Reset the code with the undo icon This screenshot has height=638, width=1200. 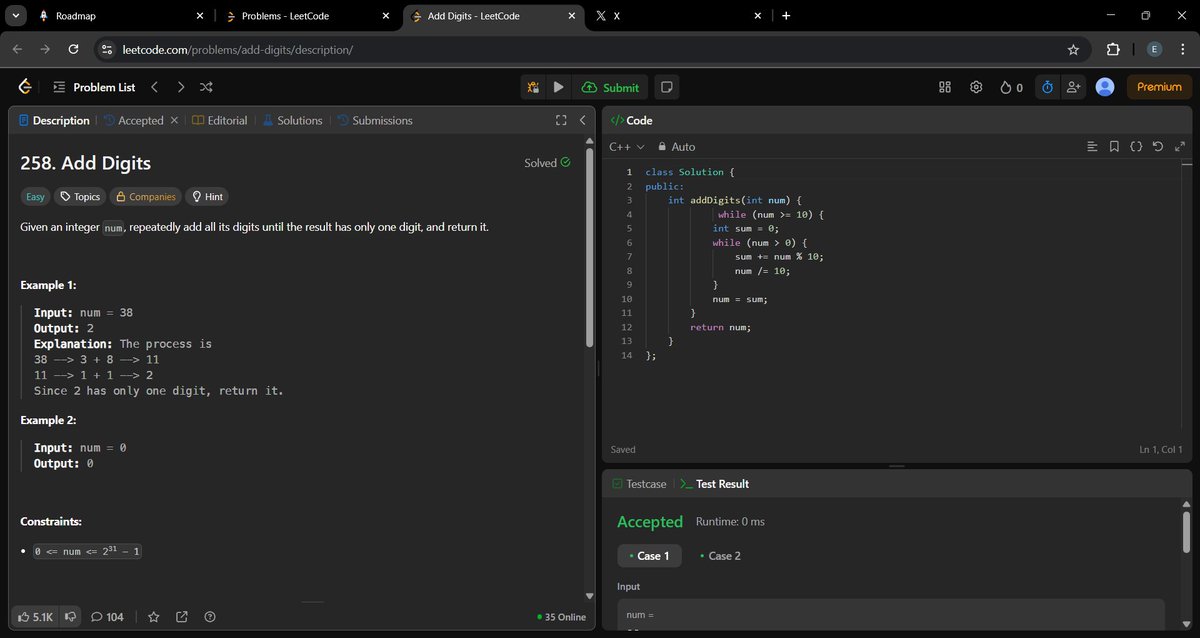[x=1158, y=146]
